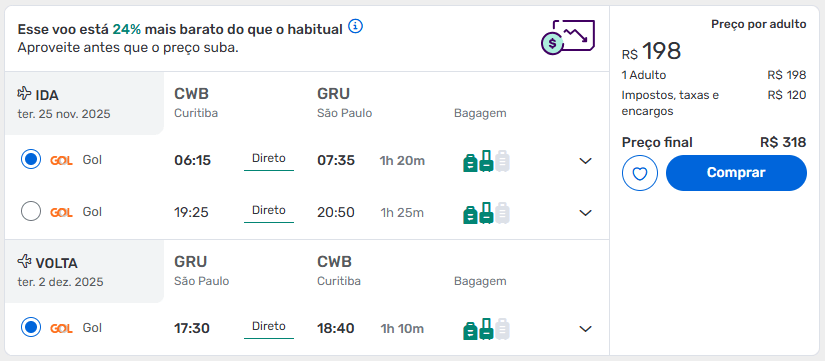825x361 pixels.
Task: Expand details of the 17:30 return flight
Action: pyautogui.click(x=586, y=329)
